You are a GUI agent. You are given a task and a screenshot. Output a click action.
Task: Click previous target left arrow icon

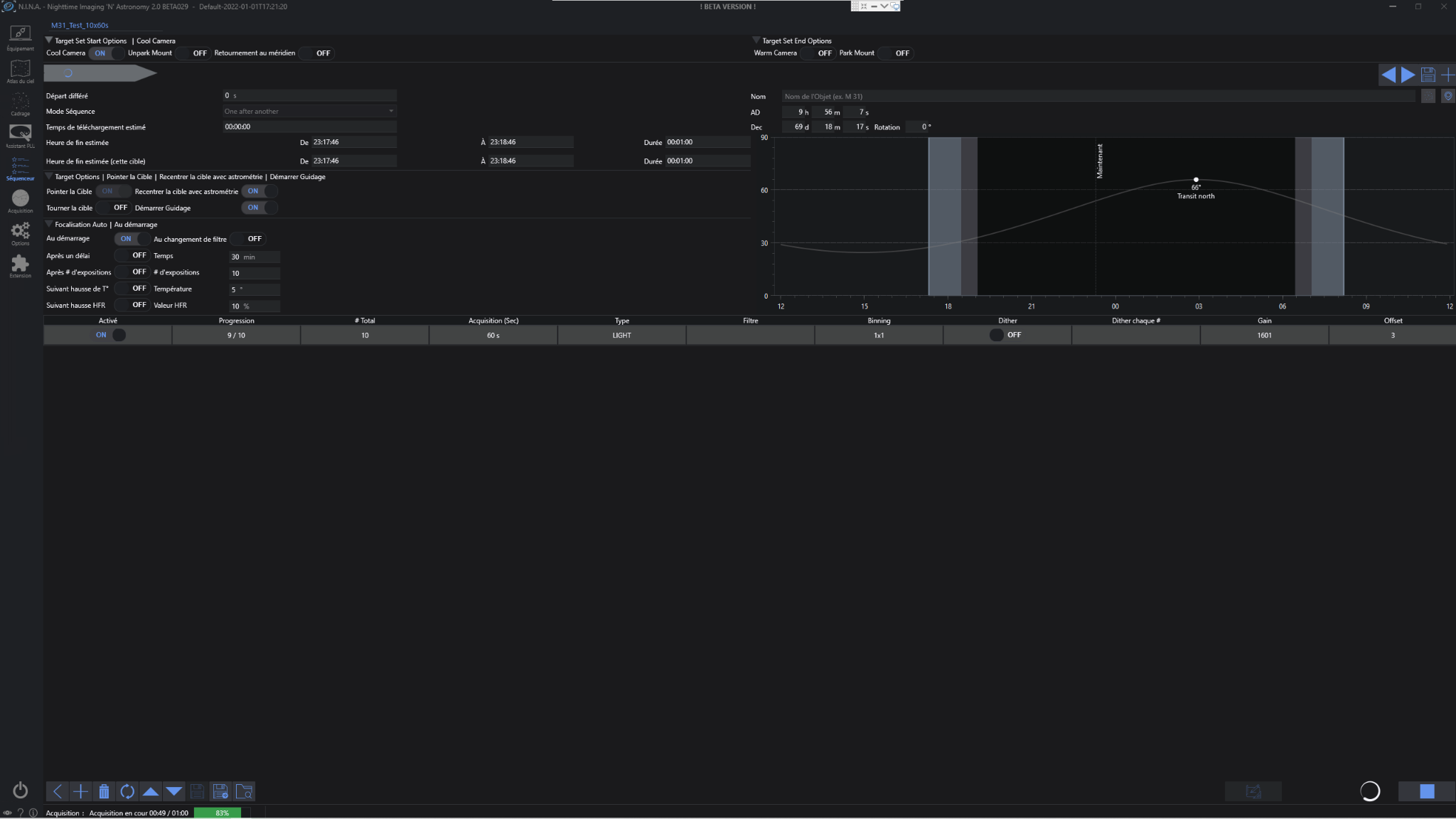(x=1388, y=74)
